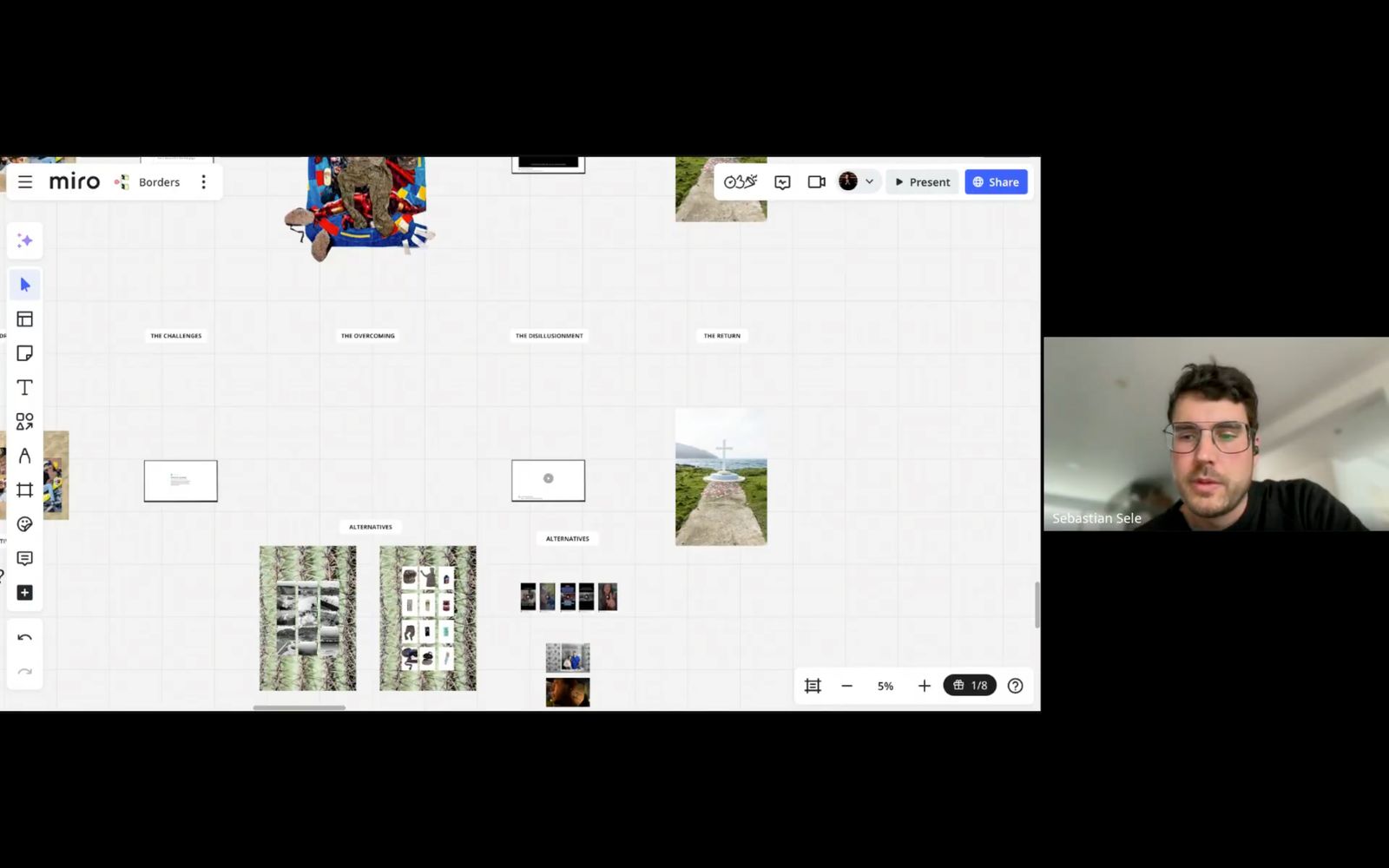Toggle the video call camera icon
The image size is (1389, 868).
point(816,182)
